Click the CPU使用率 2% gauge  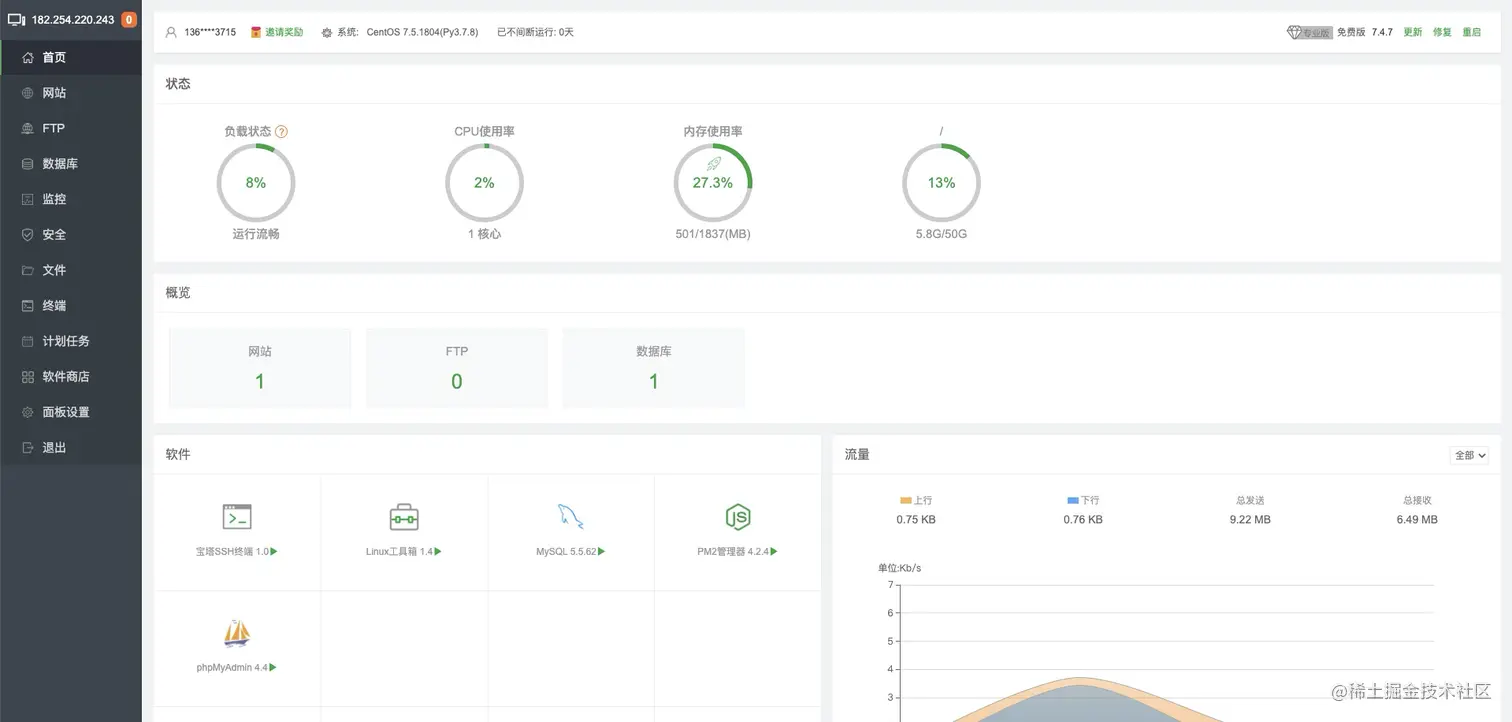pyautogui.click(x=484, y=182)
